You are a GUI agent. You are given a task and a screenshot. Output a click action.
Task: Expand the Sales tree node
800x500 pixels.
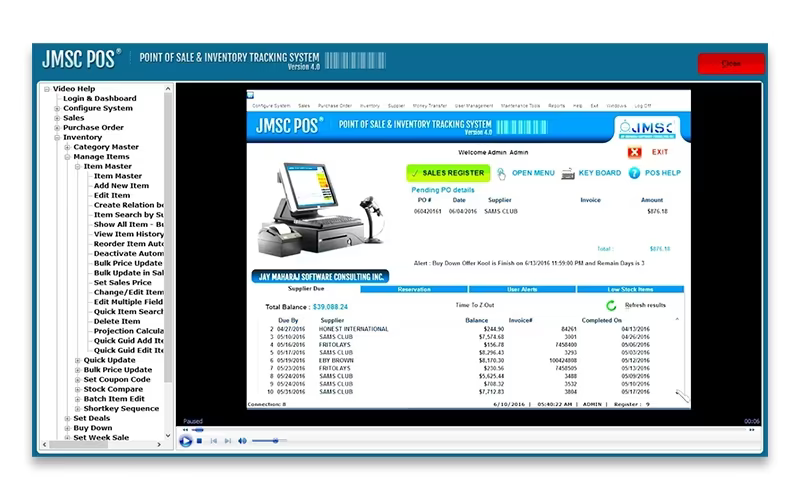[x=57, y=118]
